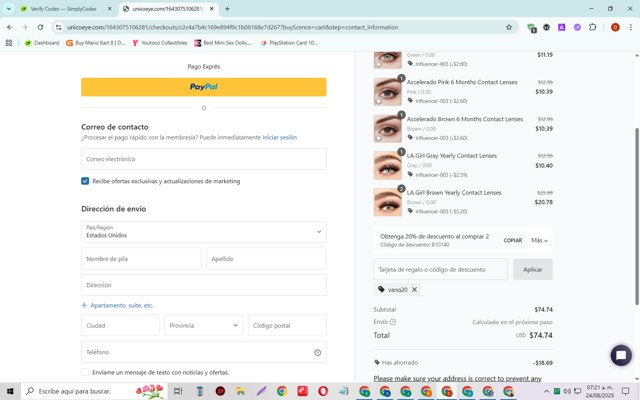Image resolution: width=640 pixels, height=400 pixels.
Task: Click the Windows taskbar search box
Action: point(94,391)
